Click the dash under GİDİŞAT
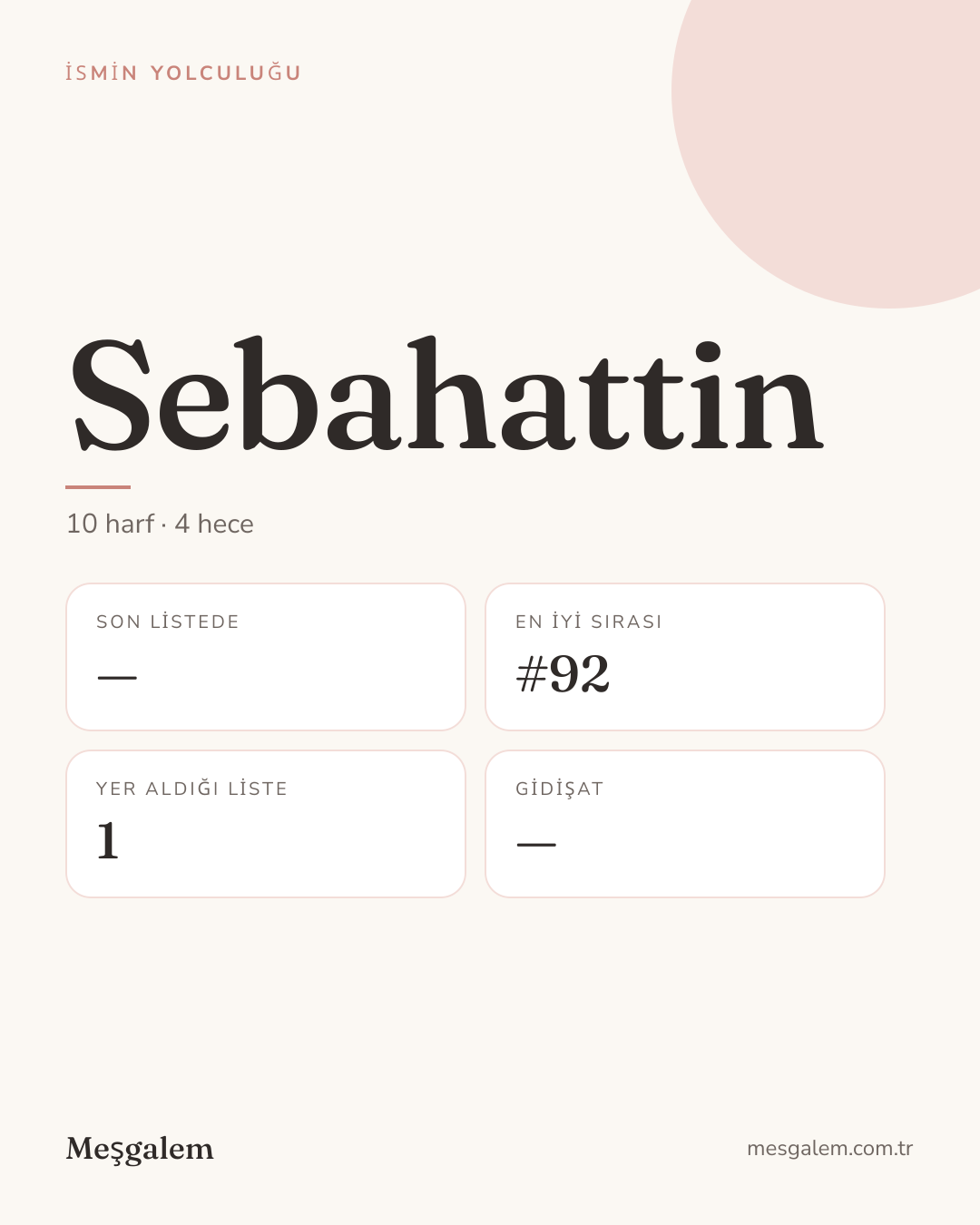 536,845
